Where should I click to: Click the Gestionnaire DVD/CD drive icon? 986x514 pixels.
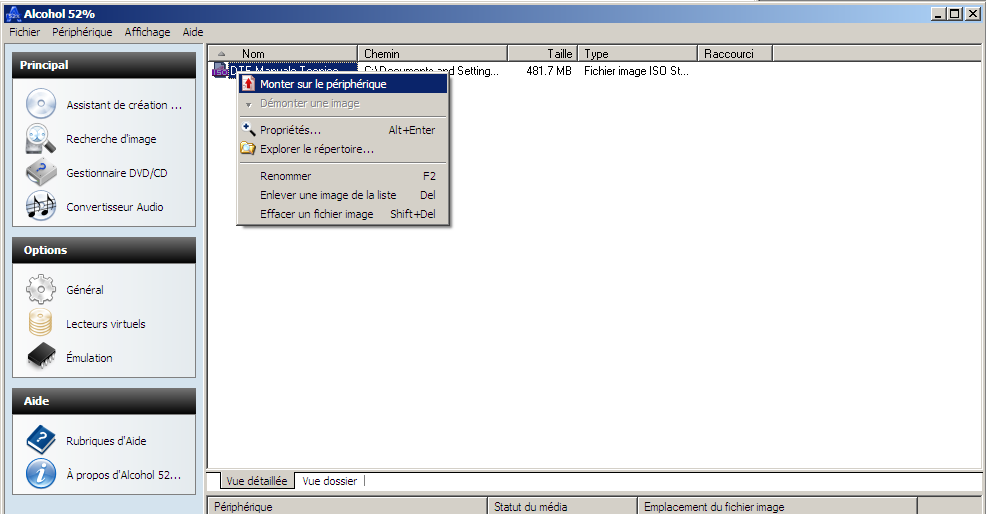41,172
